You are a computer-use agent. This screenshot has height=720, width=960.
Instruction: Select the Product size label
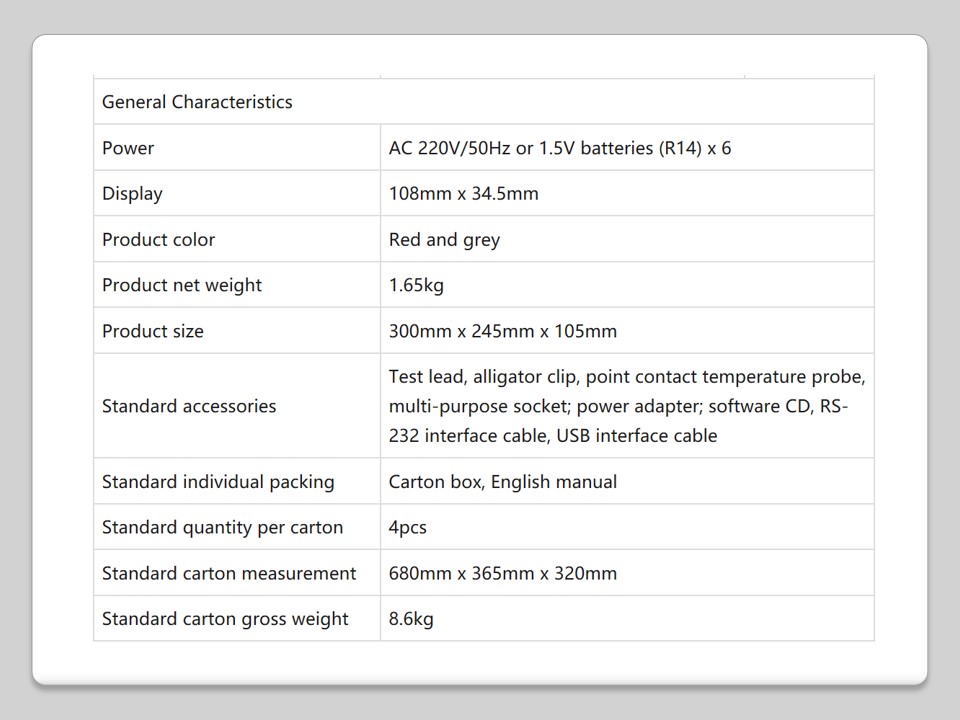click(x=152, y=331)
